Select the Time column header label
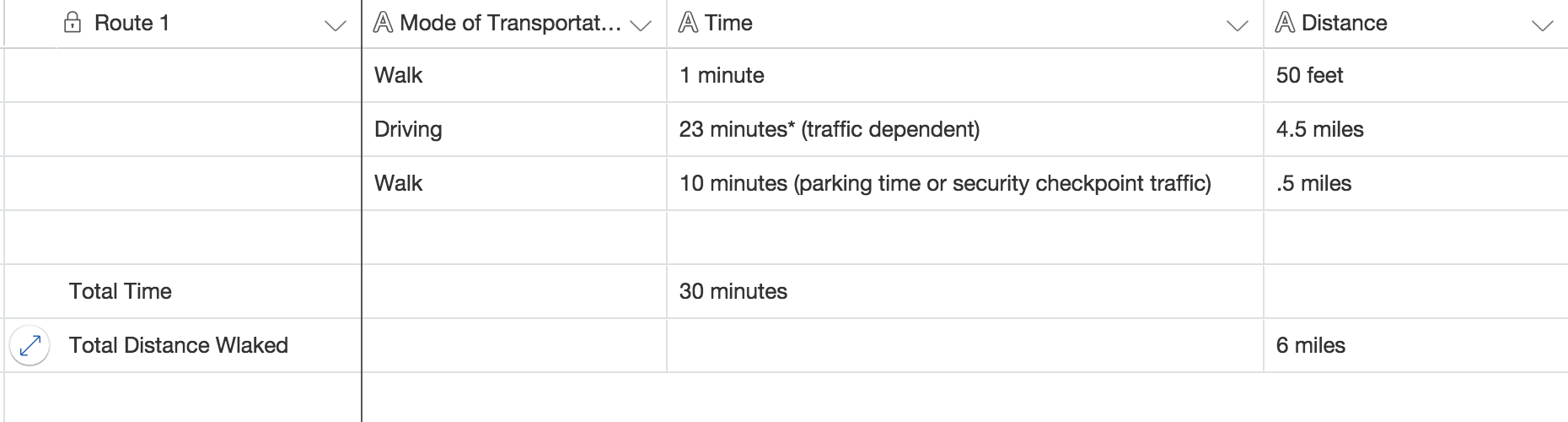This screenshot has height=422, width=1568. 728,23
